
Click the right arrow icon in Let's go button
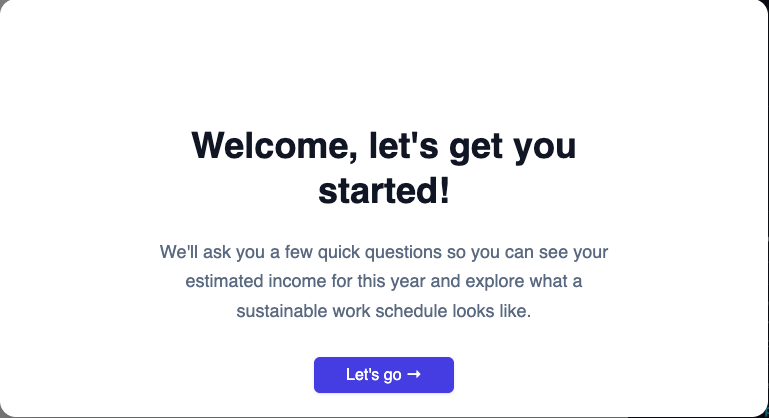[414, 374]
